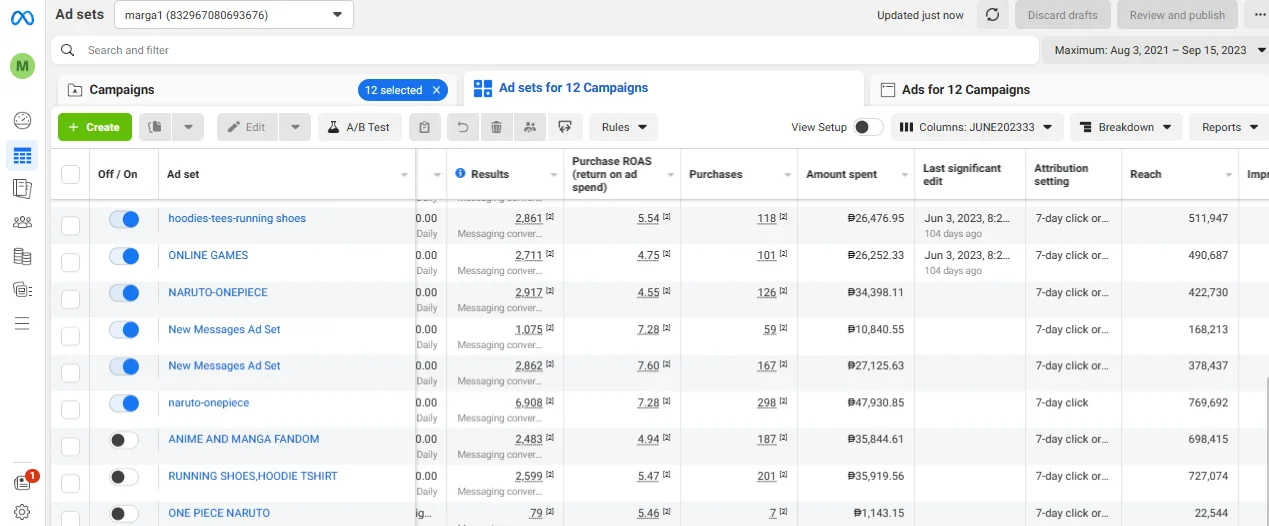Click Discard drafts button
The height and width of the screenshot is (526, 1269).
[x=1062, y=15]
